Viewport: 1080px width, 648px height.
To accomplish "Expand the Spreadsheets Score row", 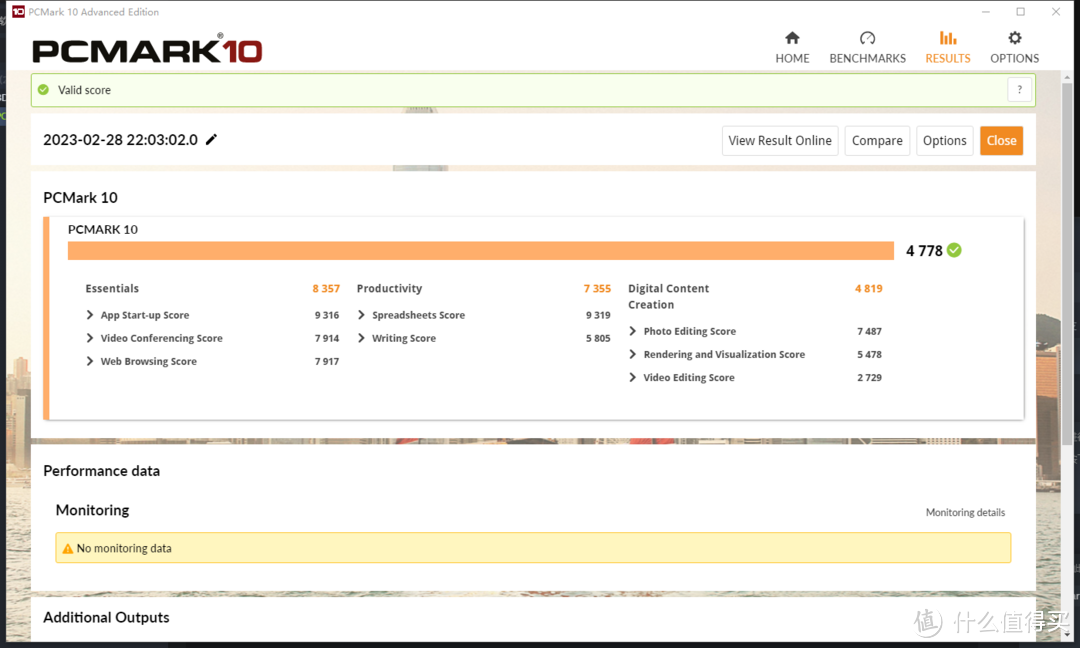I will point(361,315).
